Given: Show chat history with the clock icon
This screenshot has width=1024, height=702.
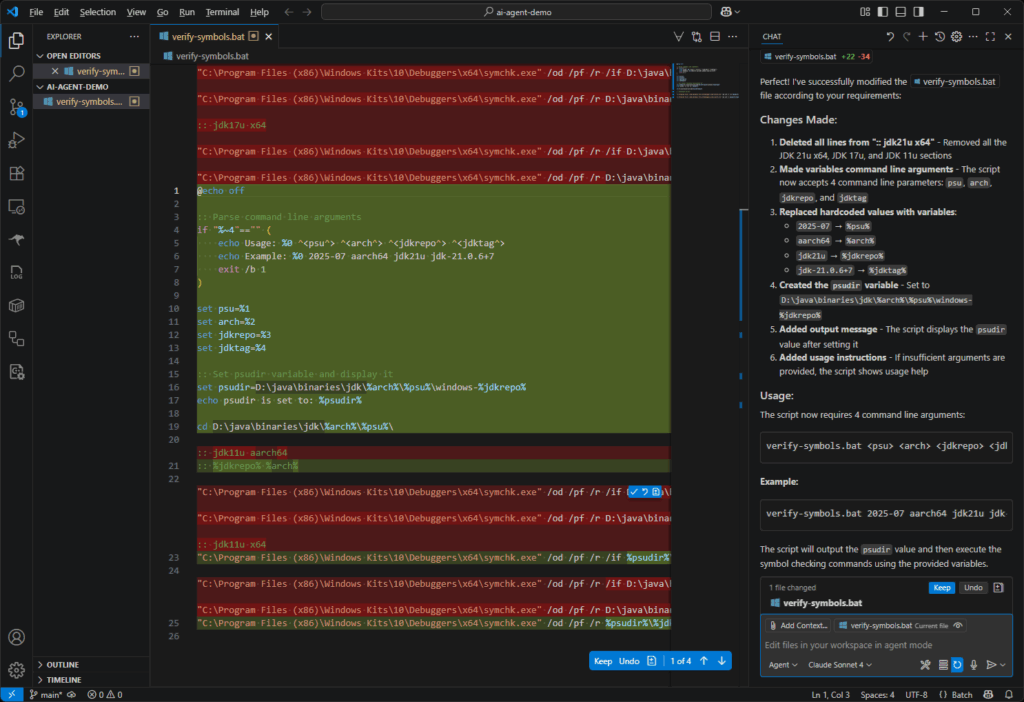Looking at the screenshot, I should tap(939, 37).
